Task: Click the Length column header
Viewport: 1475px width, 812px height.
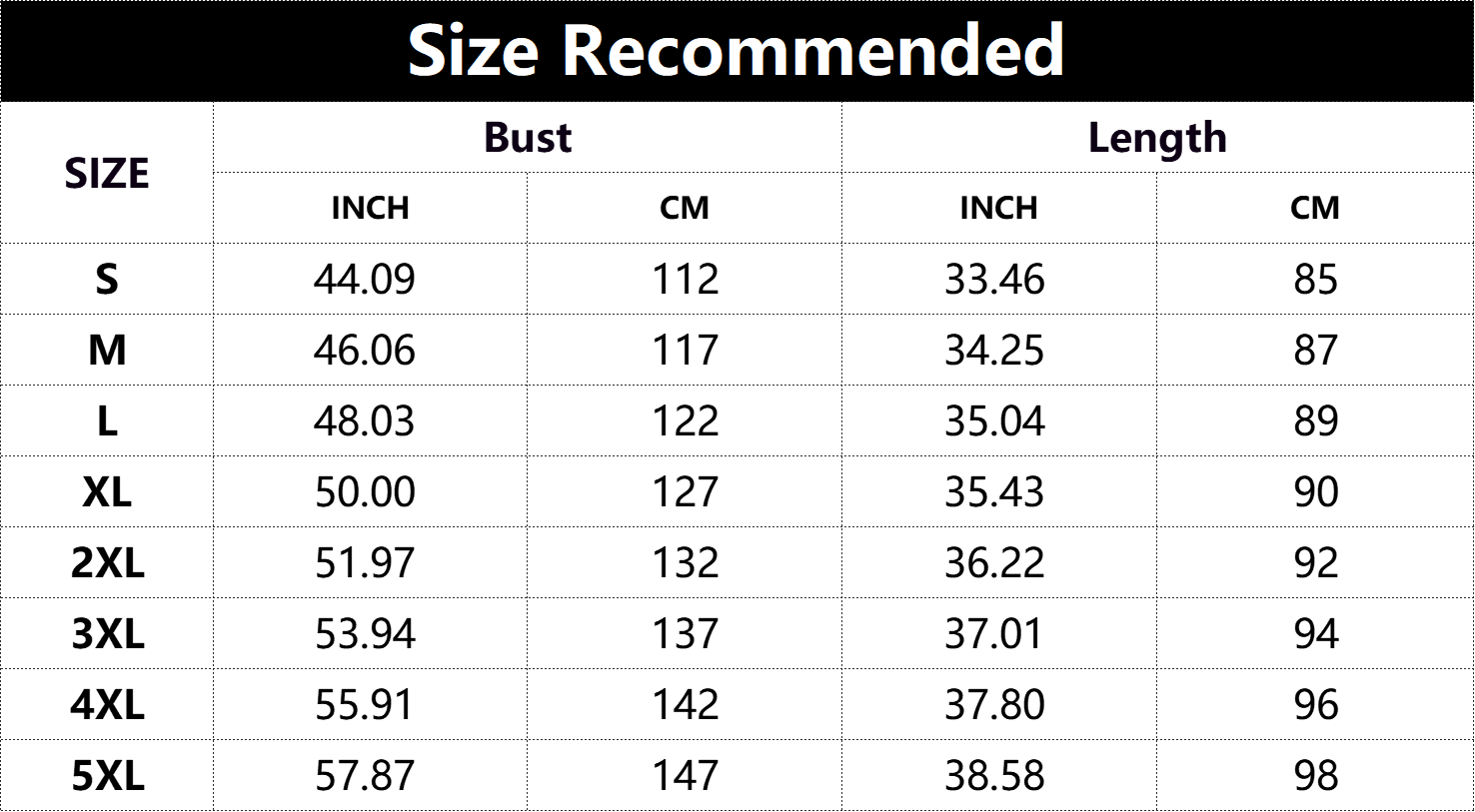Action: point(1157,138)
